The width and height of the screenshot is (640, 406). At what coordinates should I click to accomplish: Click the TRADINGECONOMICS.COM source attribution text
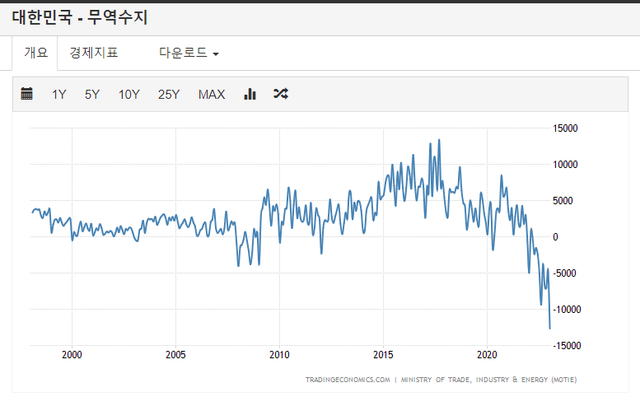(348, 380)
